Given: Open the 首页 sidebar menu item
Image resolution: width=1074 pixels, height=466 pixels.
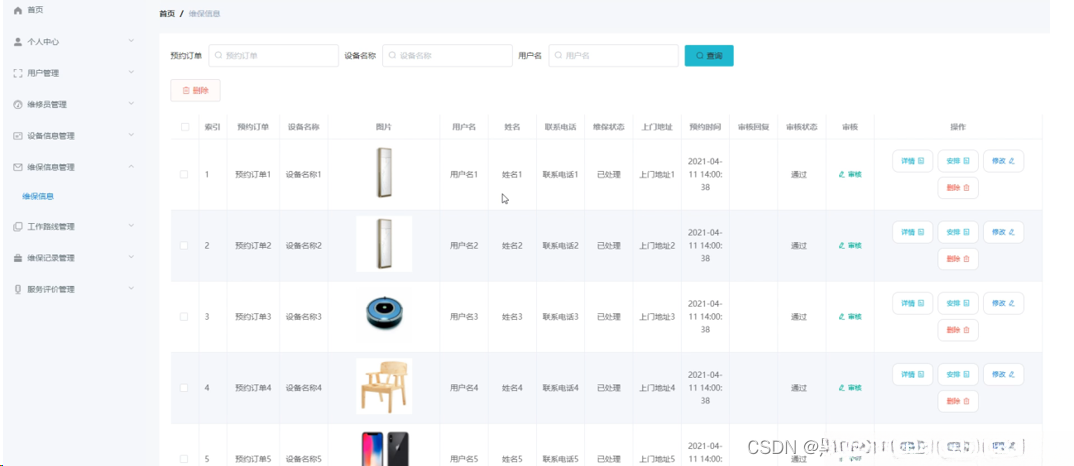Looking at the screenshot, I should point(73,10).
